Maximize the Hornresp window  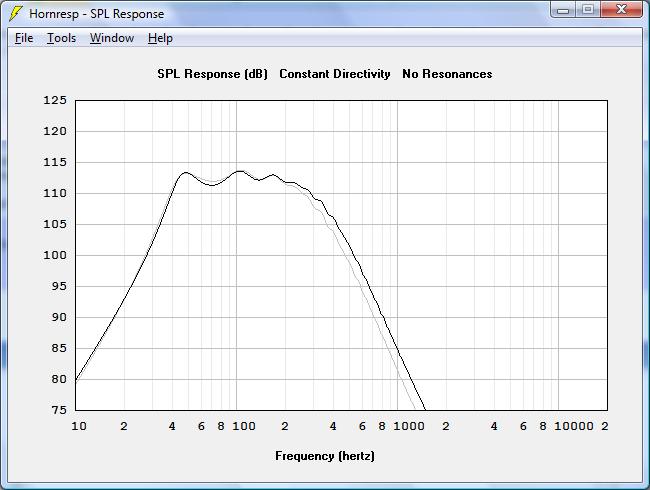588,10
